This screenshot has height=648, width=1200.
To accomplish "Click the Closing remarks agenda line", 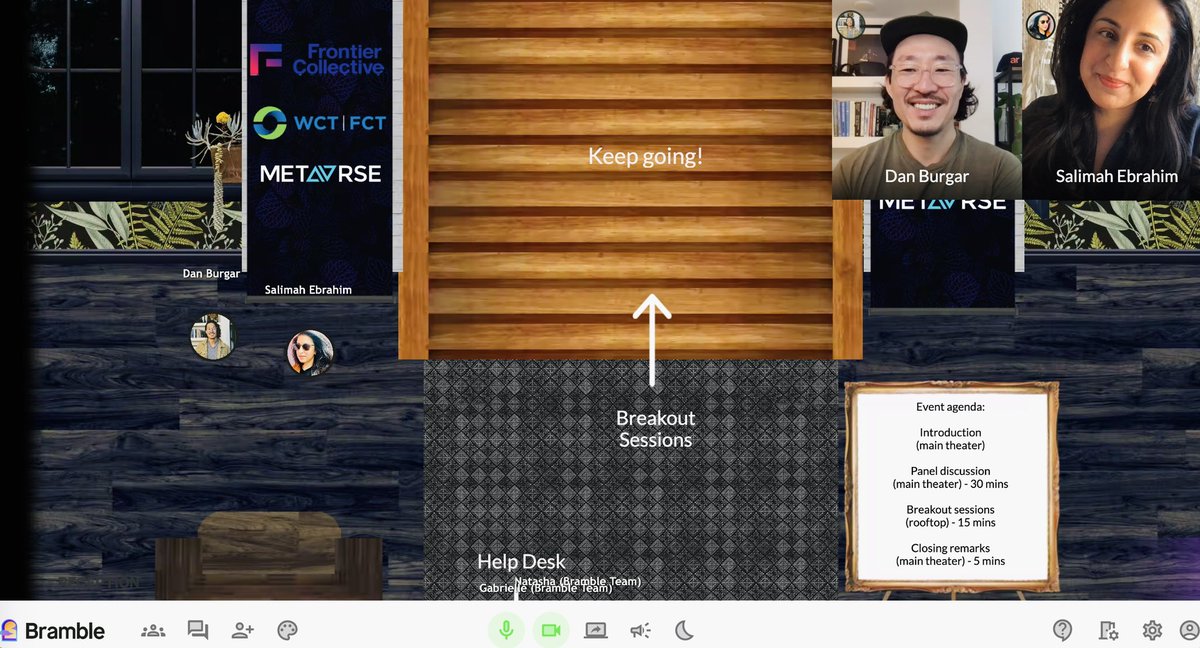I will coord(950,555).
